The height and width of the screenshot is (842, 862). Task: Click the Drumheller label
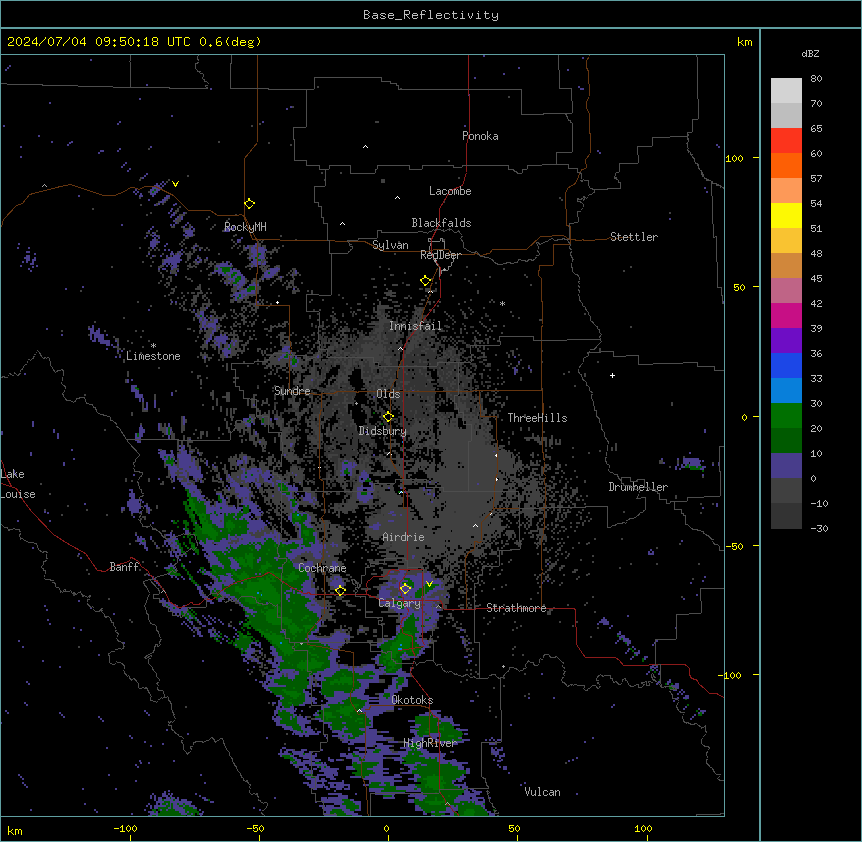click(638, 487)
